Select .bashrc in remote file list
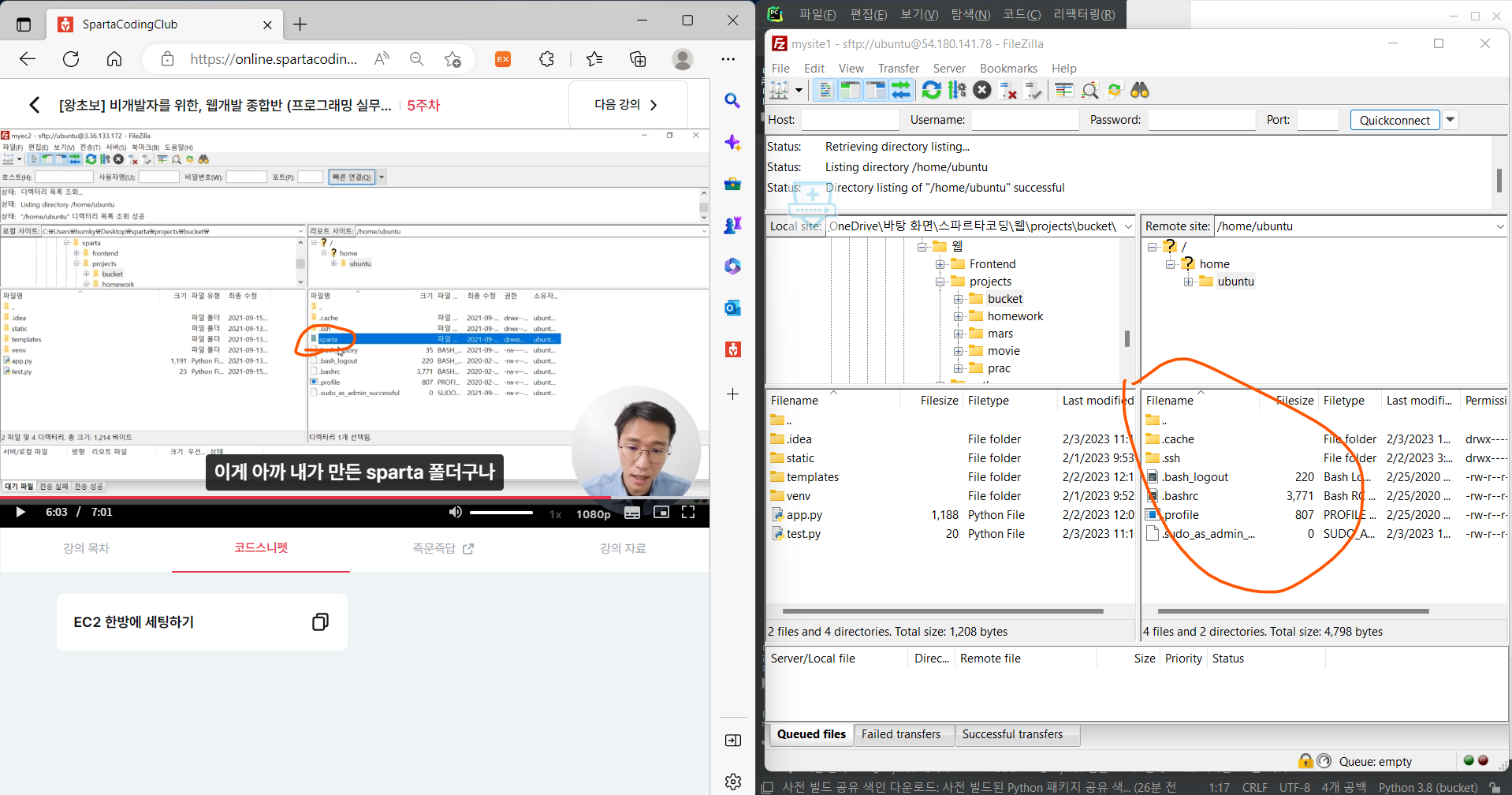The image size is (1512, 795). [x=1181, y=496]
